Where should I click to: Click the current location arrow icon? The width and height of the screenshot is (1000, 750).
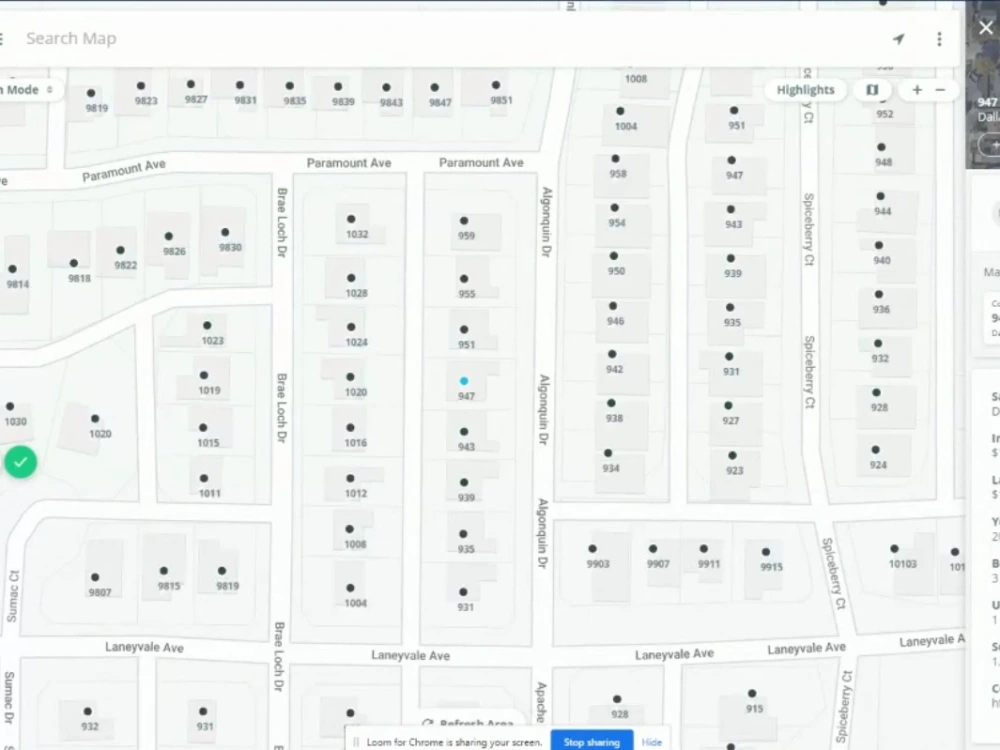[899, 39]
